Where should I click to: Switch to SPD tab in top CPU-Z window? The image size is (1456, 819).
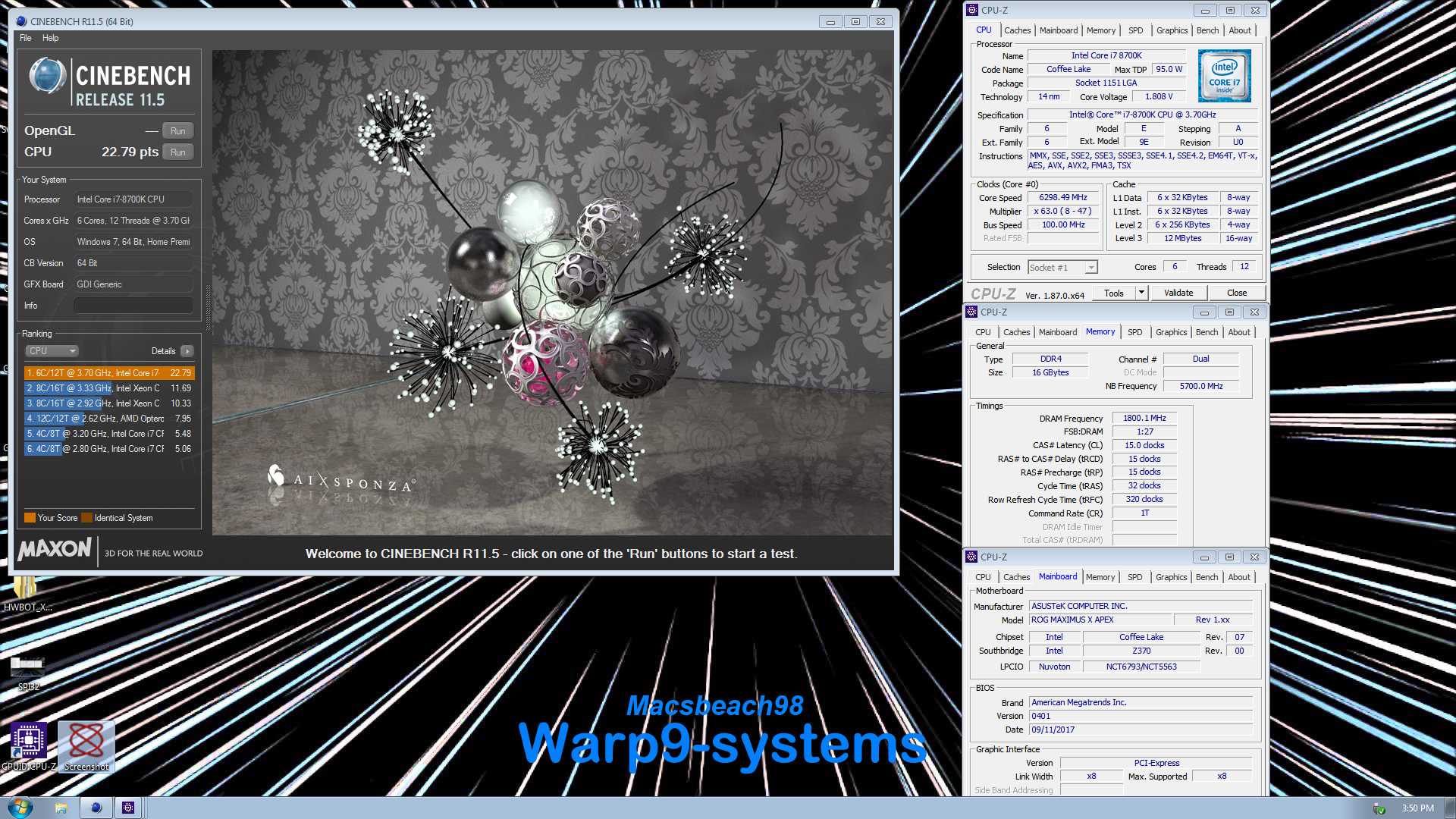[1135, 30]
